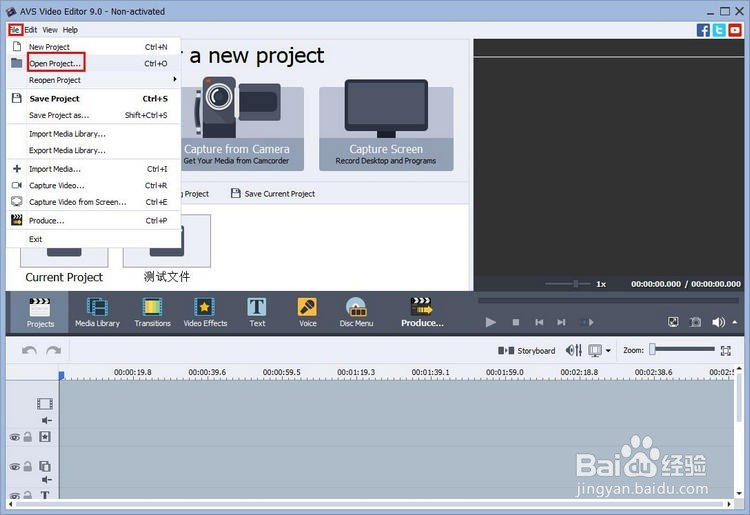The width and height of the screenshot is (750, 515).
Task: Open the YouTube channel icon
Action: point(735,30)
